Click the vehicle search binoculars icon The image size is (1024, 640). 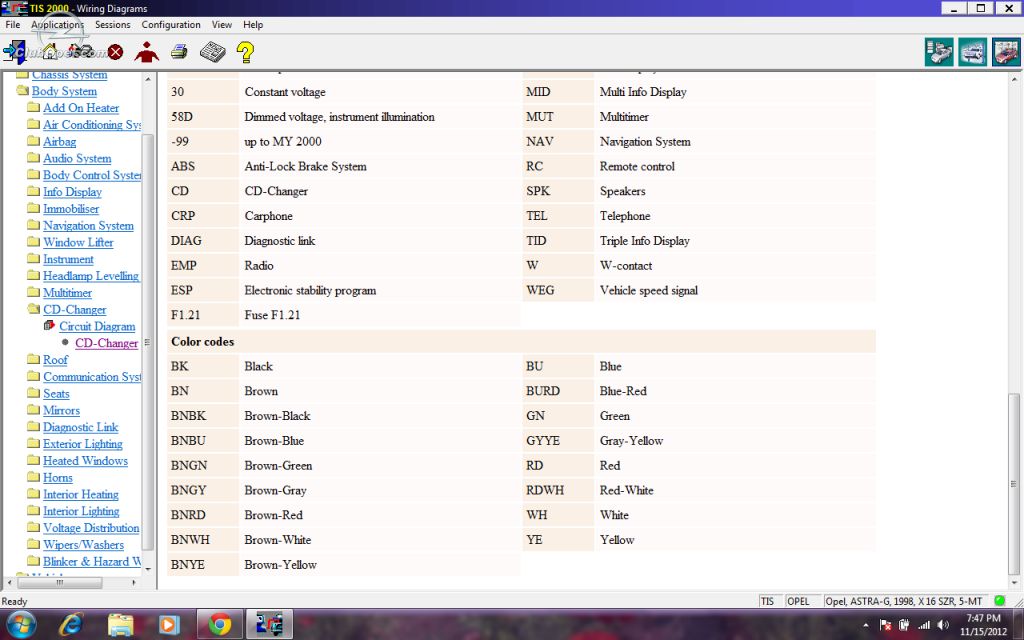coord(81,51)
